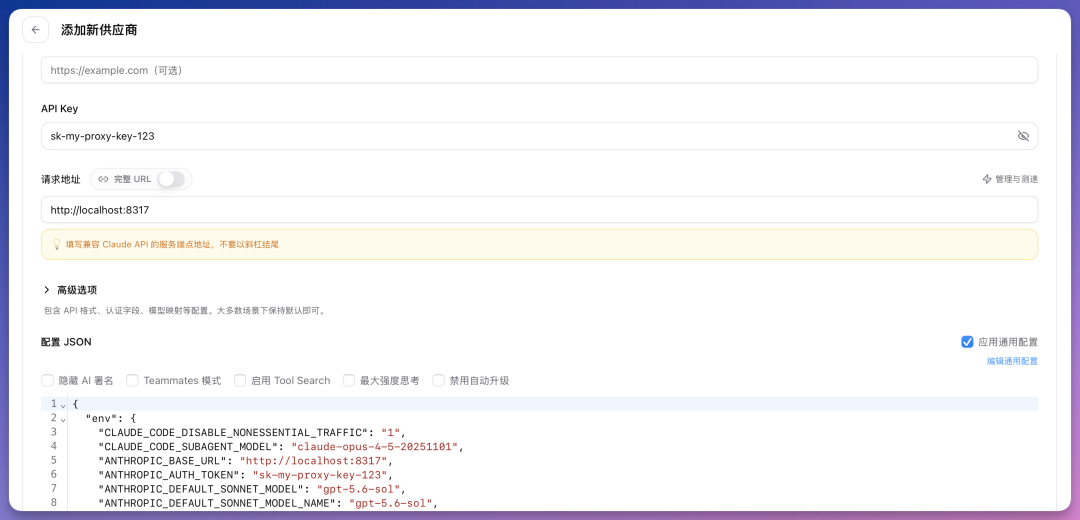The height and width of the screenshot is (520, 1080).
Task: Click the 管理与测速 button
Action: click(1010, 179)
